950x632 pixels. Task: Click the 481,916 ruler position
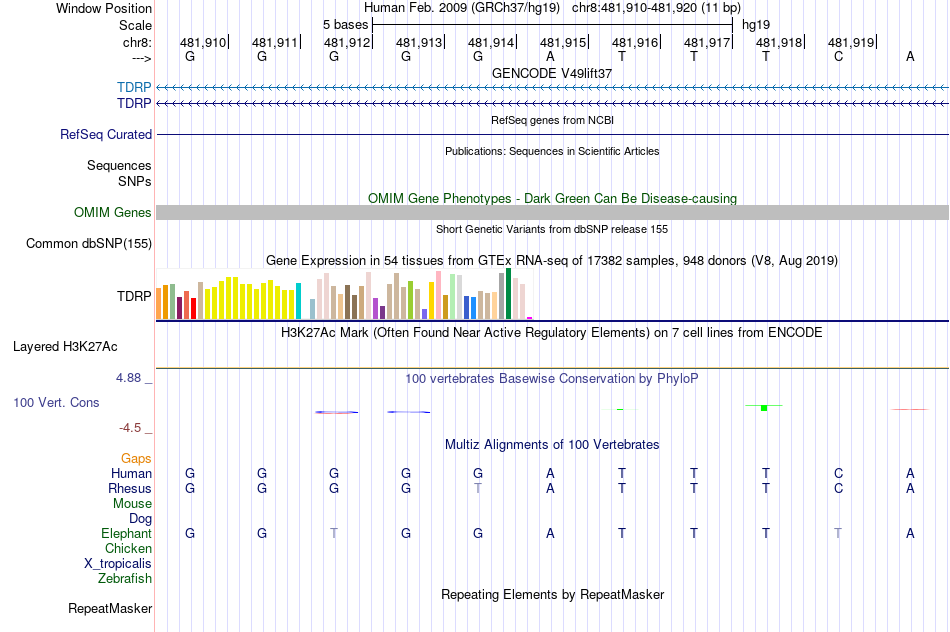635,42
